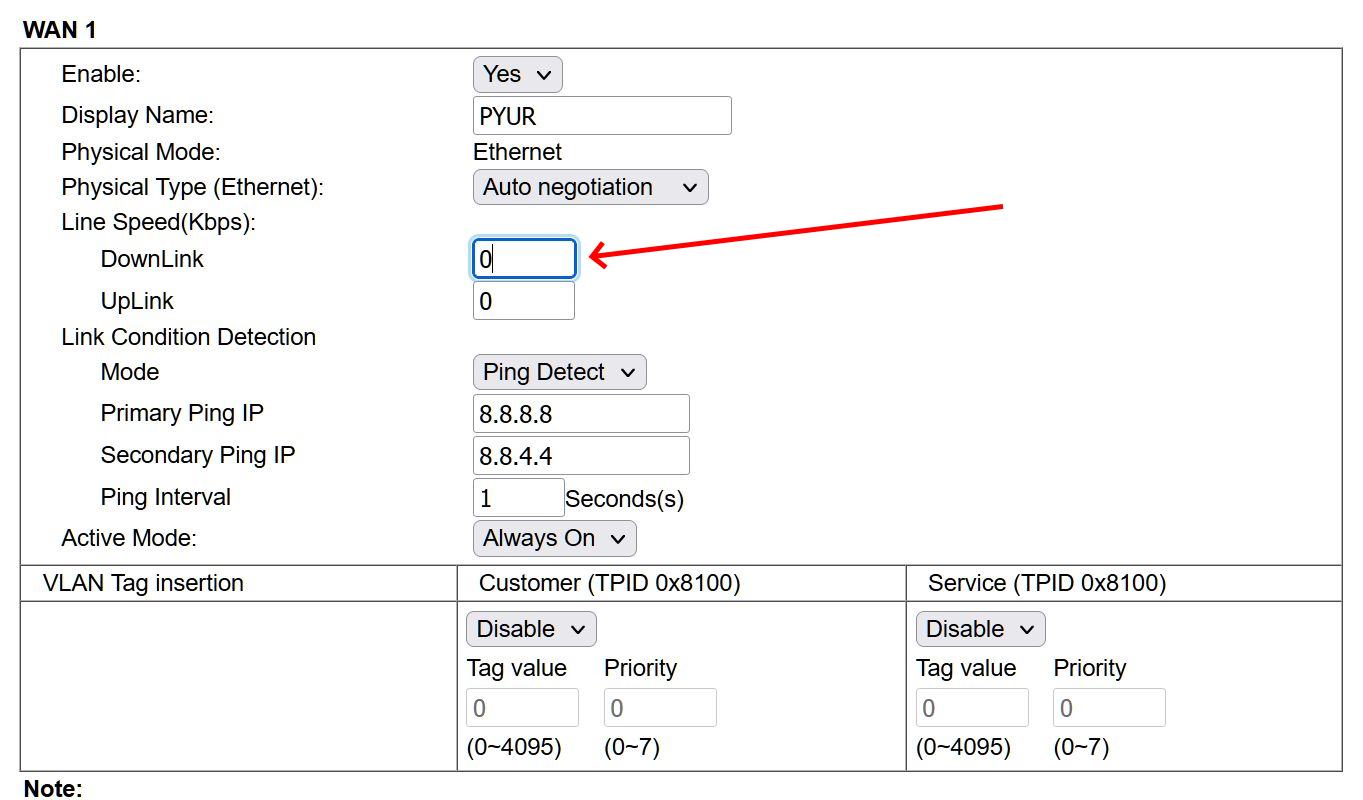
Task: Focus the DownLink line speed field
Action: point(524,259)
